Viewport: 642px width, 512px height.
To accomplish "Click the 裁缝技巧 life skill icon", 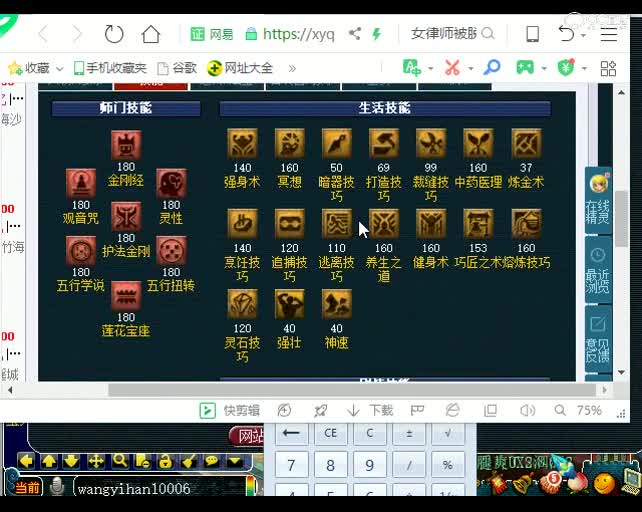I will (431, 144).
